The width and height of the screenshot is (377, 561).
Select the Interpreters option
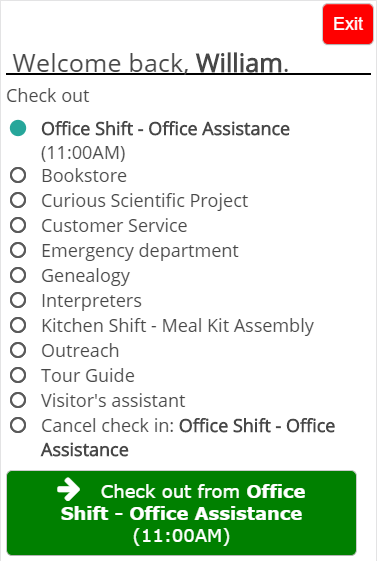(x=18, y=301)
